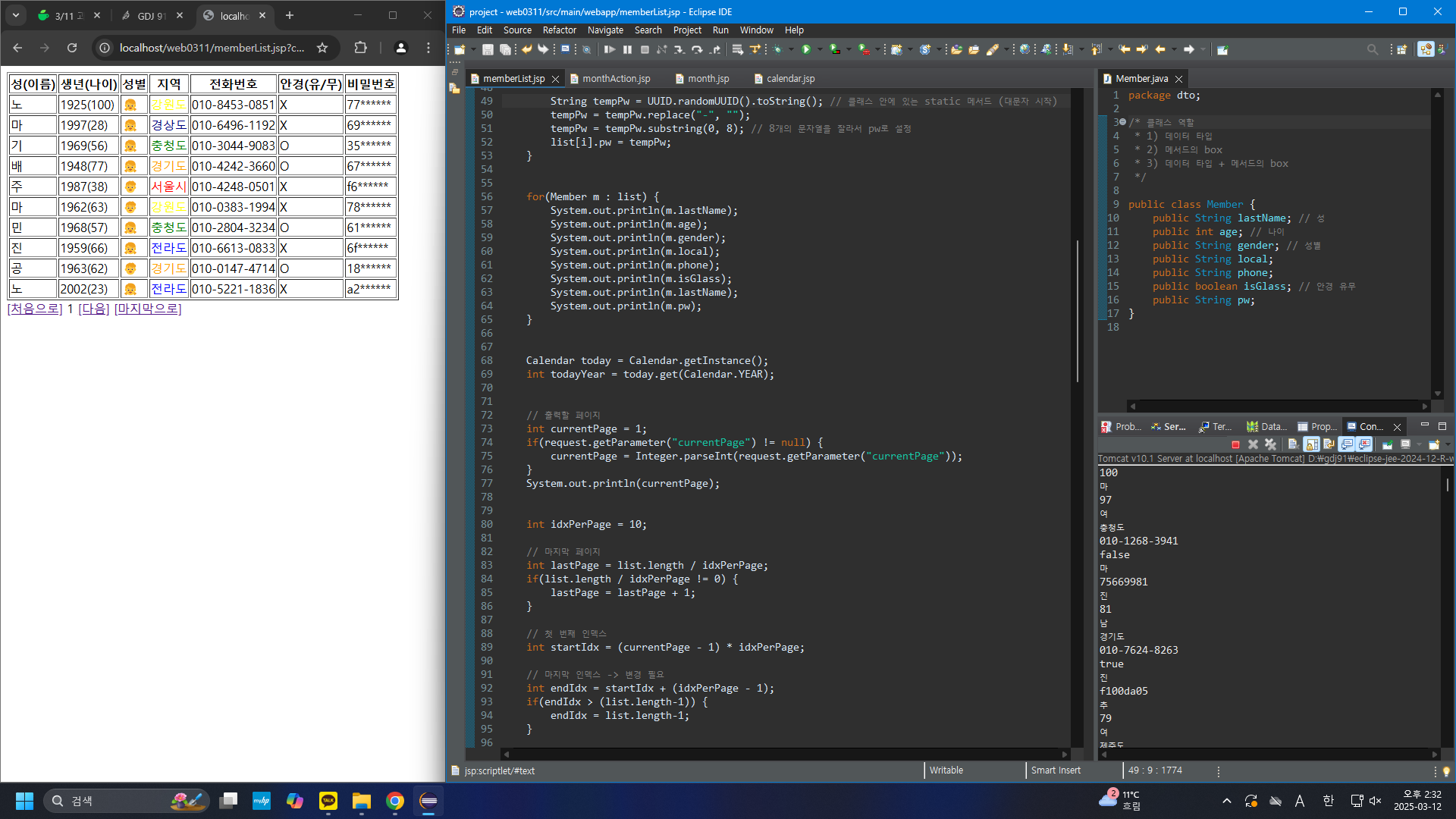Click the Debug bug toolbar icon

click(x=777, y=49)
